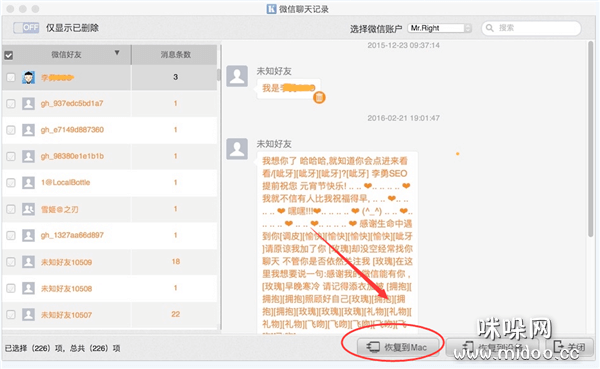Check the box for gh_e7149d887360
The width and height of the screenshot is (600, 369).
click(11, 130)
